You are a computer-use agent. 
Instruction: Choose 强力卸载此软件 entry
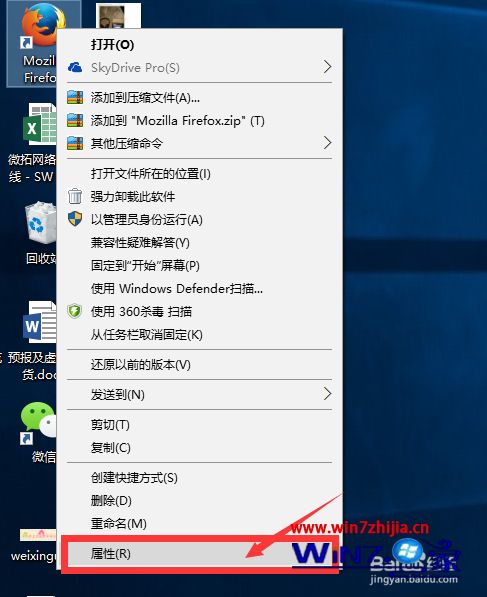pos(200,196)
